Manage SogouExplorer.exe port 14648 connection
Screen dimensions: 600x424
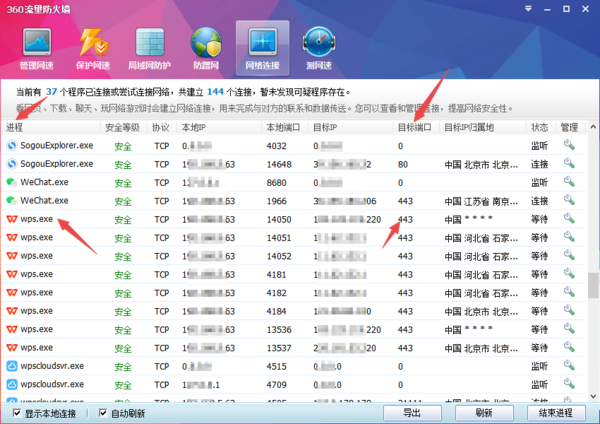(569, 163)
